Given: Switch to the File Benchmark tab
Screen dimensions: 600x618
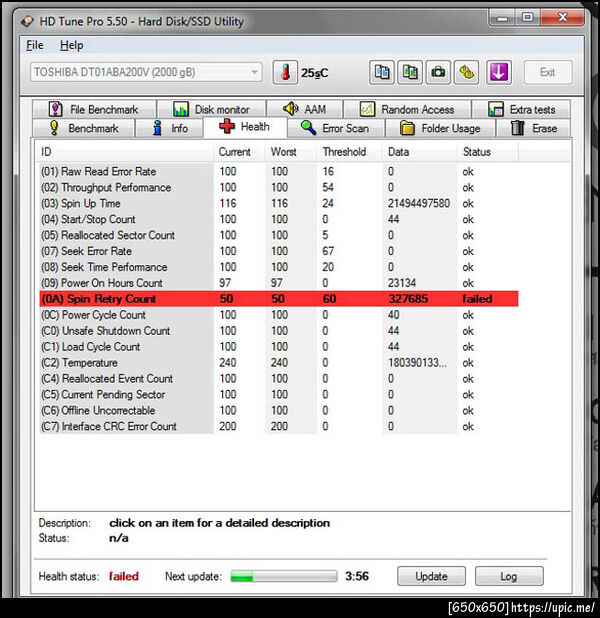Looking at the screenshot, I should [x=94, y=109].
